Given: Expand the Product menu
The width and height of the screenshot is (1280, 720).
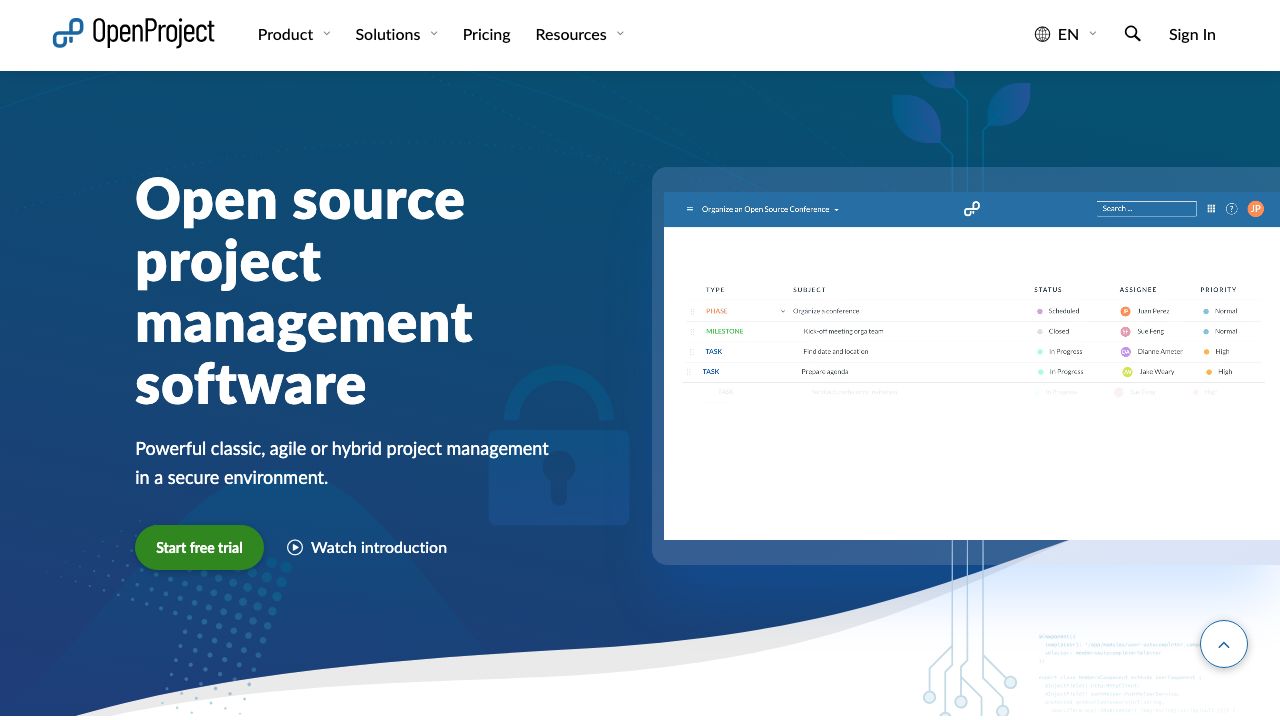Looking at the screenshot, I should pyautogui.click(x=293, y=34).
